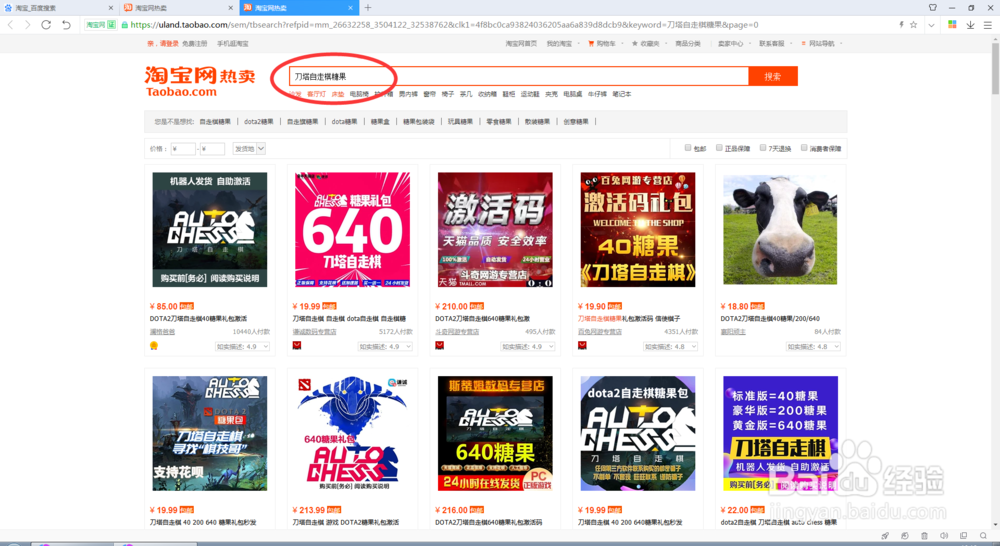The height and width of the screenshot is (546, 1000).
Task: Click the trash icon in the status bar
Action: [924, 536]
